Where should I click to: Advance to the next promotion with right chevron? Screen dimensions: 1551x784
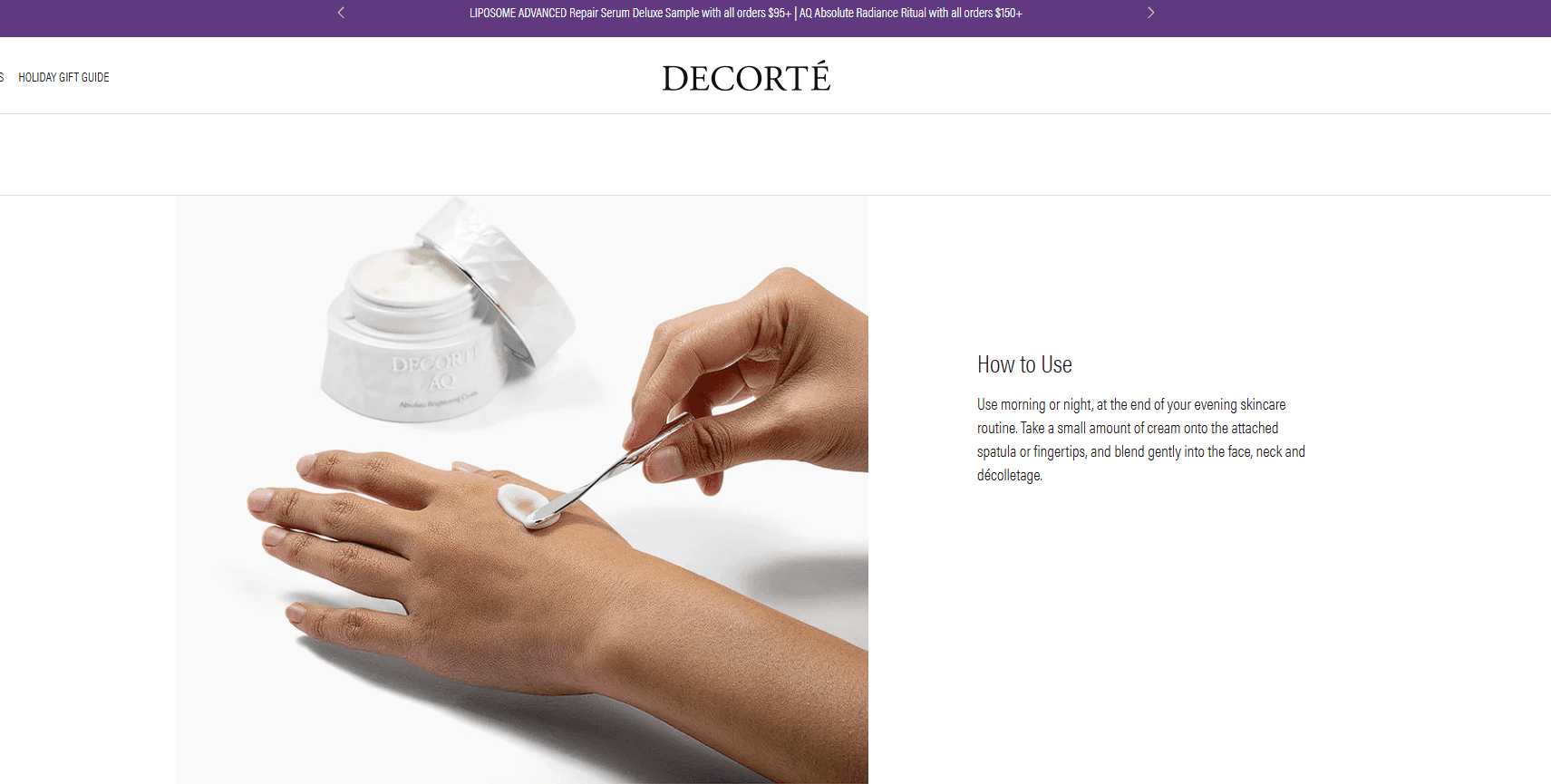click(1150, 13)
